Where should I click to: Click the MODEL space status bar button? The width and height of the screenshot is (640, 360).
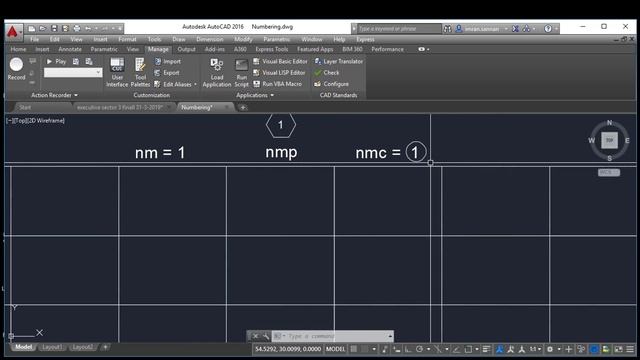(335, 349)
